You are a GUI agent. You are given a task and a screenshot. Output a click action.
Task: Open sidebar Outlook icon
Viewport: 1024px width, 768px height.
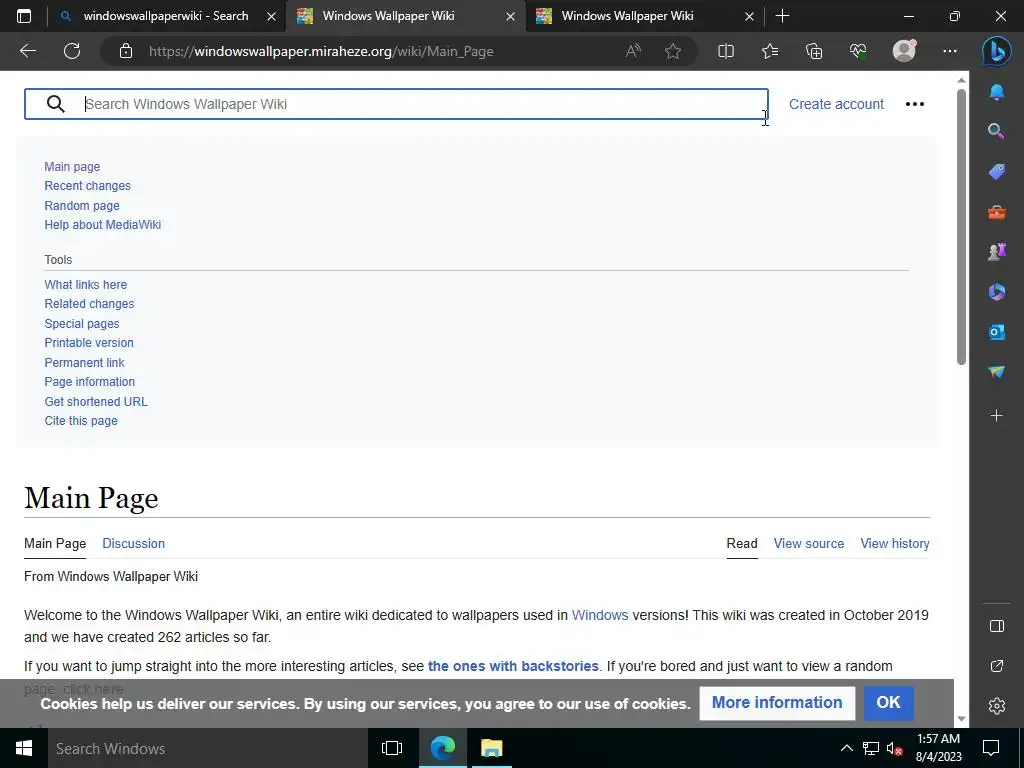997,332
